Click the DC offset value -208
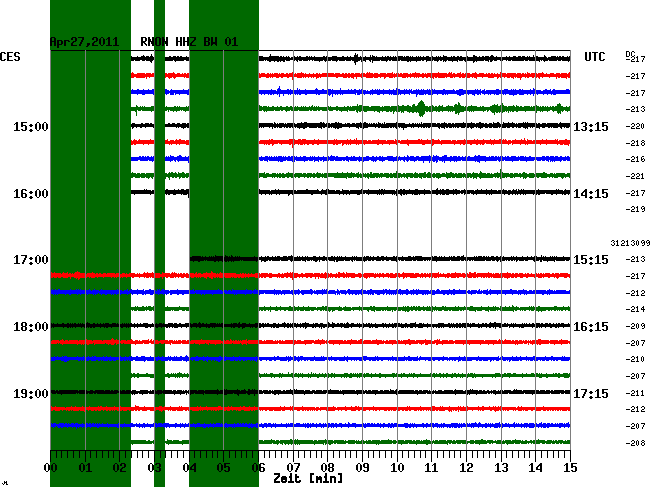This screenshot has height=494, width=650. [635, 443]
